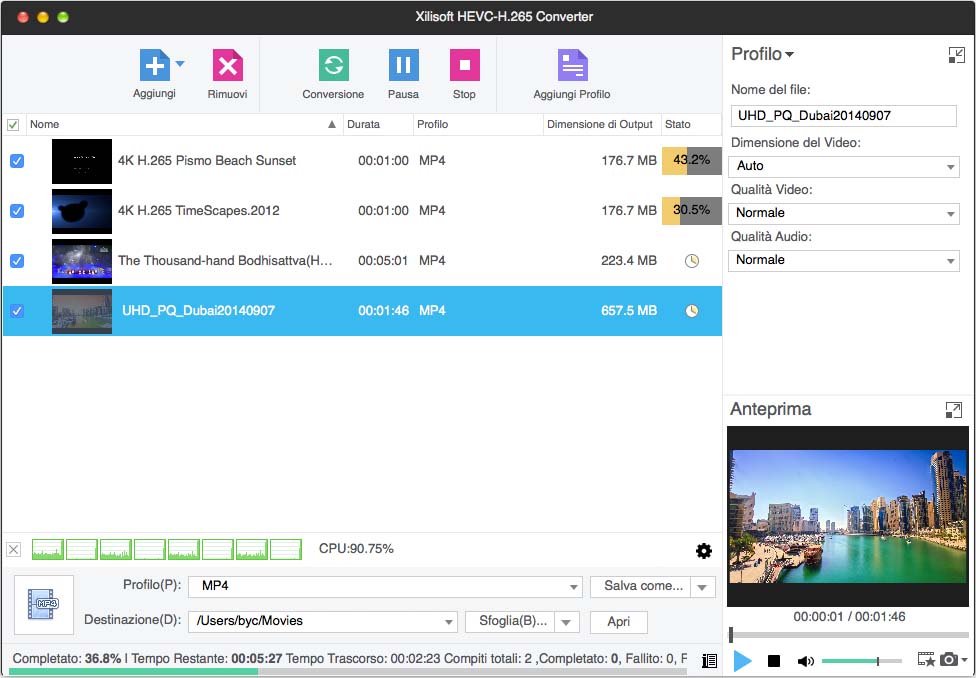This screenshot has width=976, height=678.
Task: Click the preview playback seek bar
Action: pos(849,635)
